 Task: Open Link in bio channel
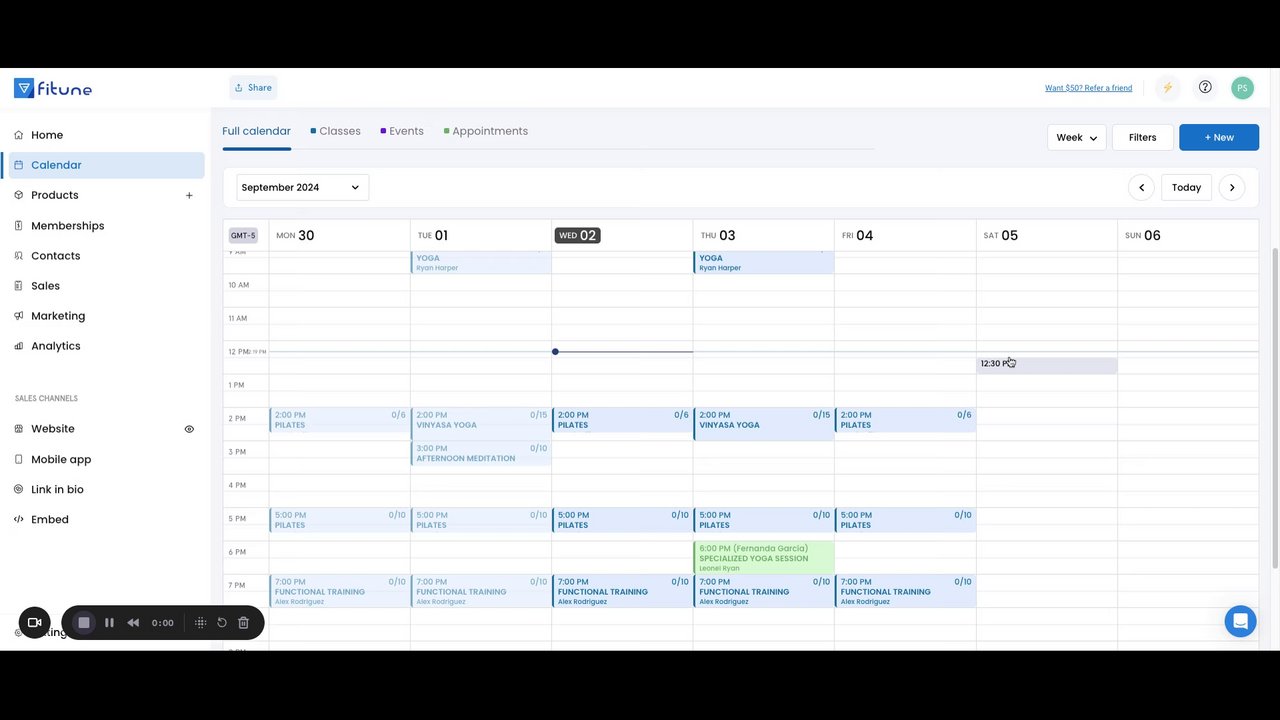tap(57, 490)
